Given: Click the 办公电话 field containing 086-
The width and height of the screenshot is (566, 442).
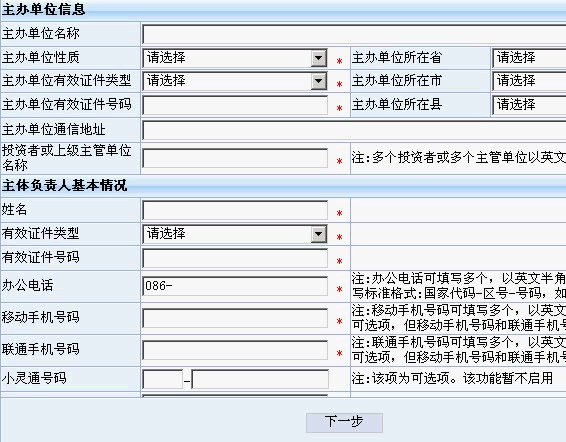Looking at the screenshot, I should 235,286.
